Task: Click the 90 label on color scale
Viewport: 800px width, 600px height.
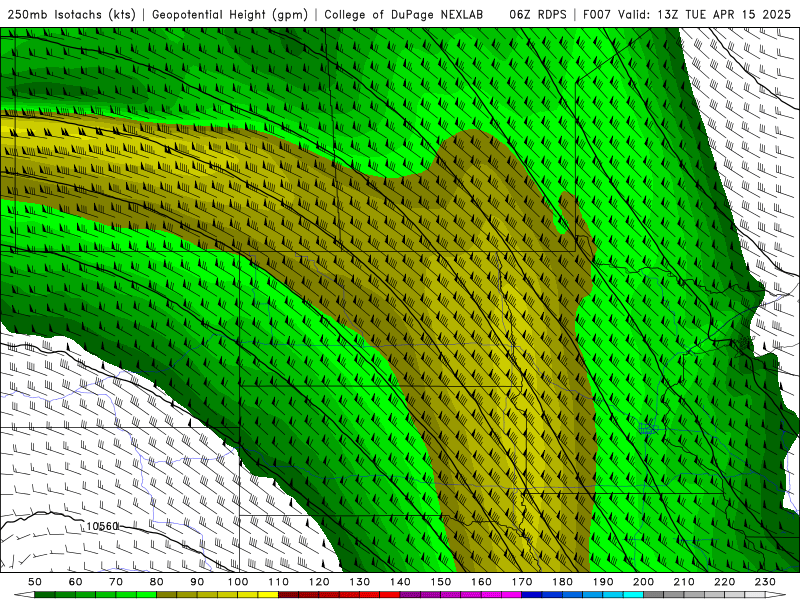Action: (197, 582)
